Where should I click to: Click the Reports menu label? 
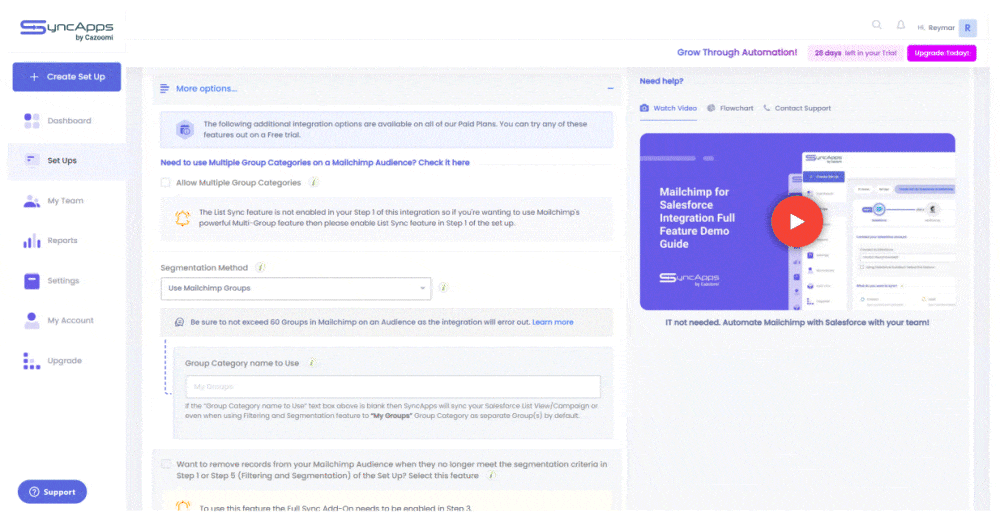pos(62,240)
